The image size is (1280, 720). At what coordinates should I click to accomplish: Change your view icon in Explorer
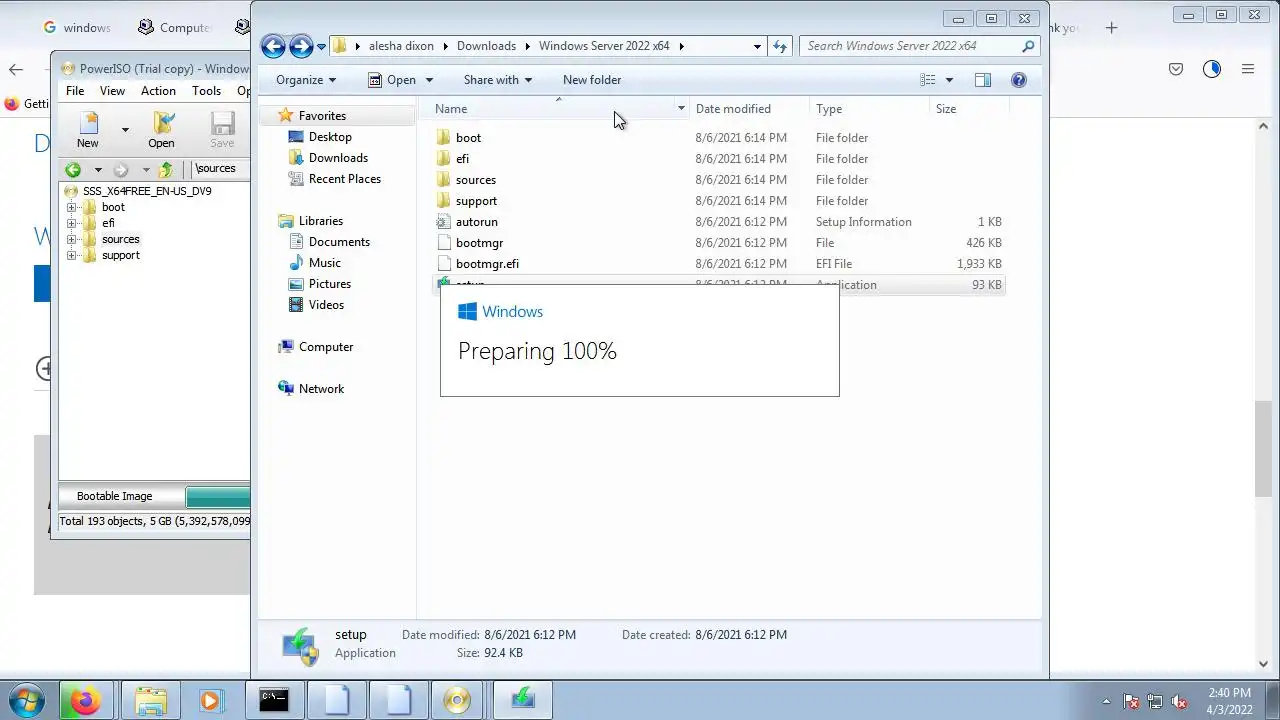click(x=928, y=80)
